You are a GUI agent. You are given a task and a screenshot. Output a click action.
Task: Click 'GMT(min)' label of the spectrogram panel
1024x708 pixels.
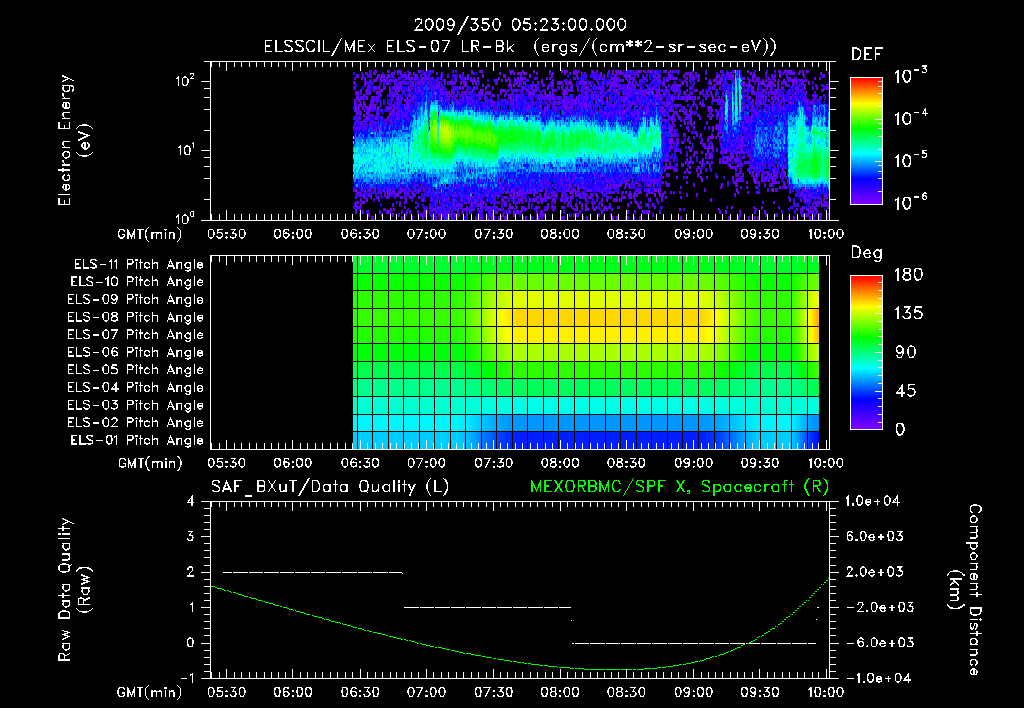(x=150, y=234)
